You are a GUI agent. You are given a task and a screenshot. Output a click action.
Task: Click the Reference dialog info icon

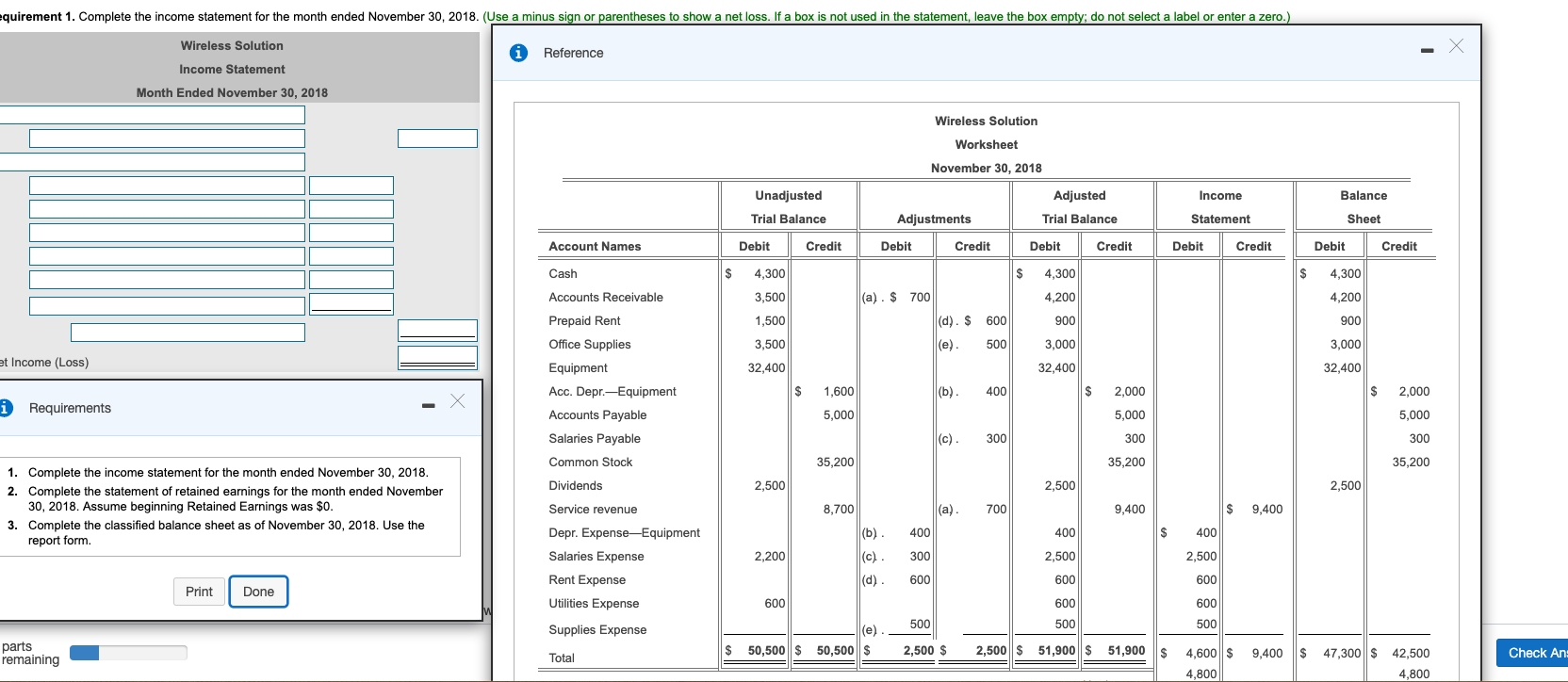(518, 53)
